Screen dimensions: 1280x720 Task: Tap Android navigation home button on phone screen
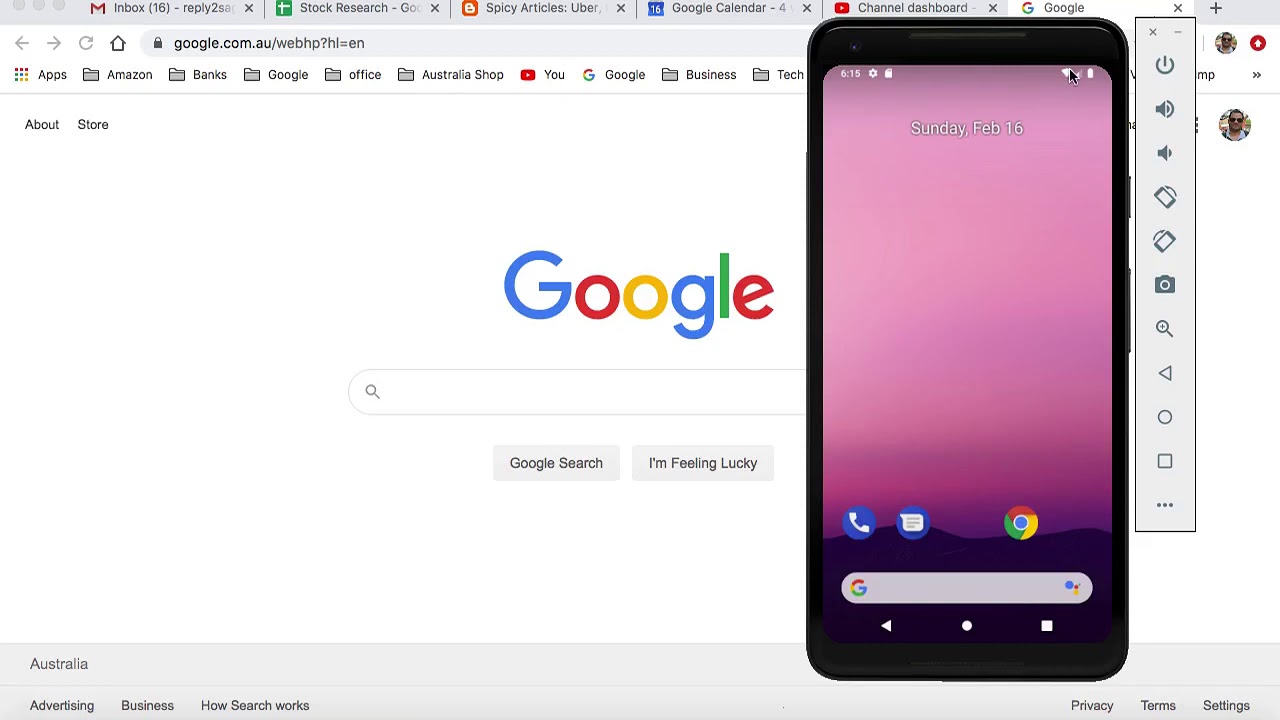point(967,626)
